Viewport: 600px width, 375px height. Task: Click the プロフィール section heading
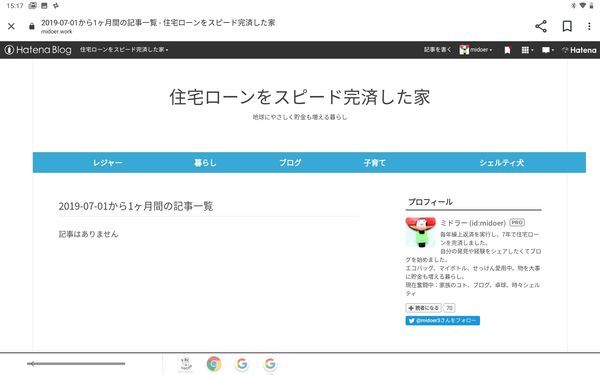(x=430, y=202)
